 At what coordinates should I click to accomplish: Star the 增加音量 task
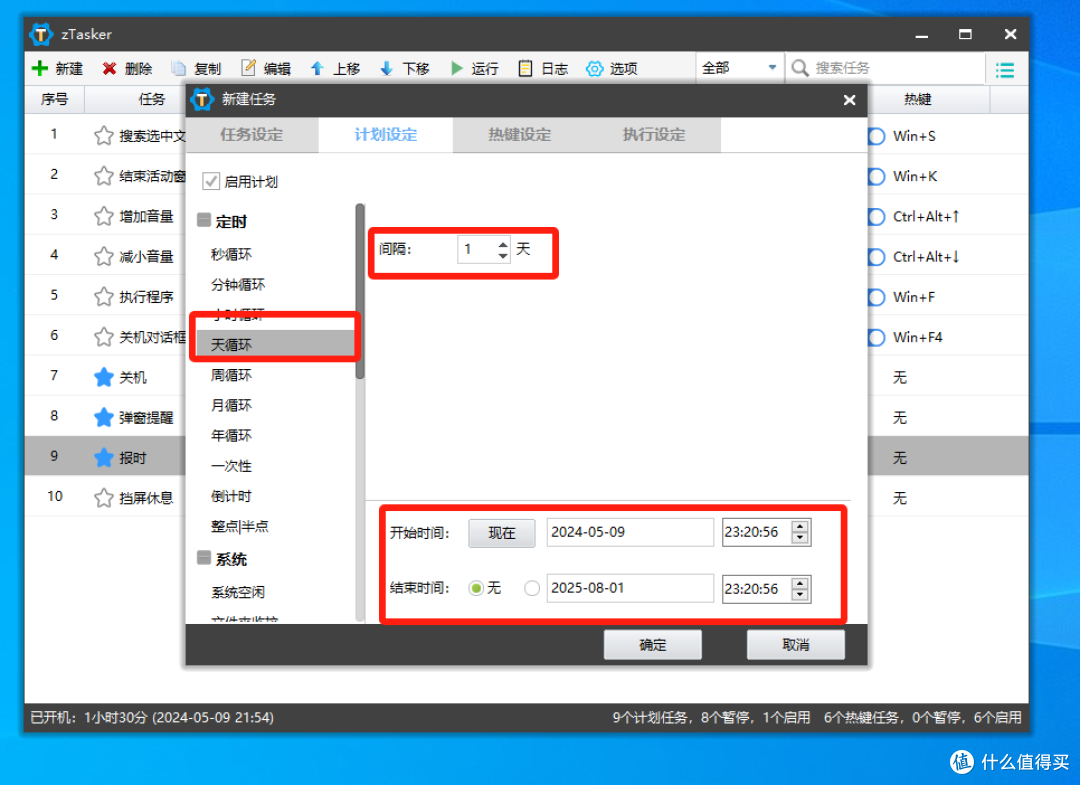103,216
